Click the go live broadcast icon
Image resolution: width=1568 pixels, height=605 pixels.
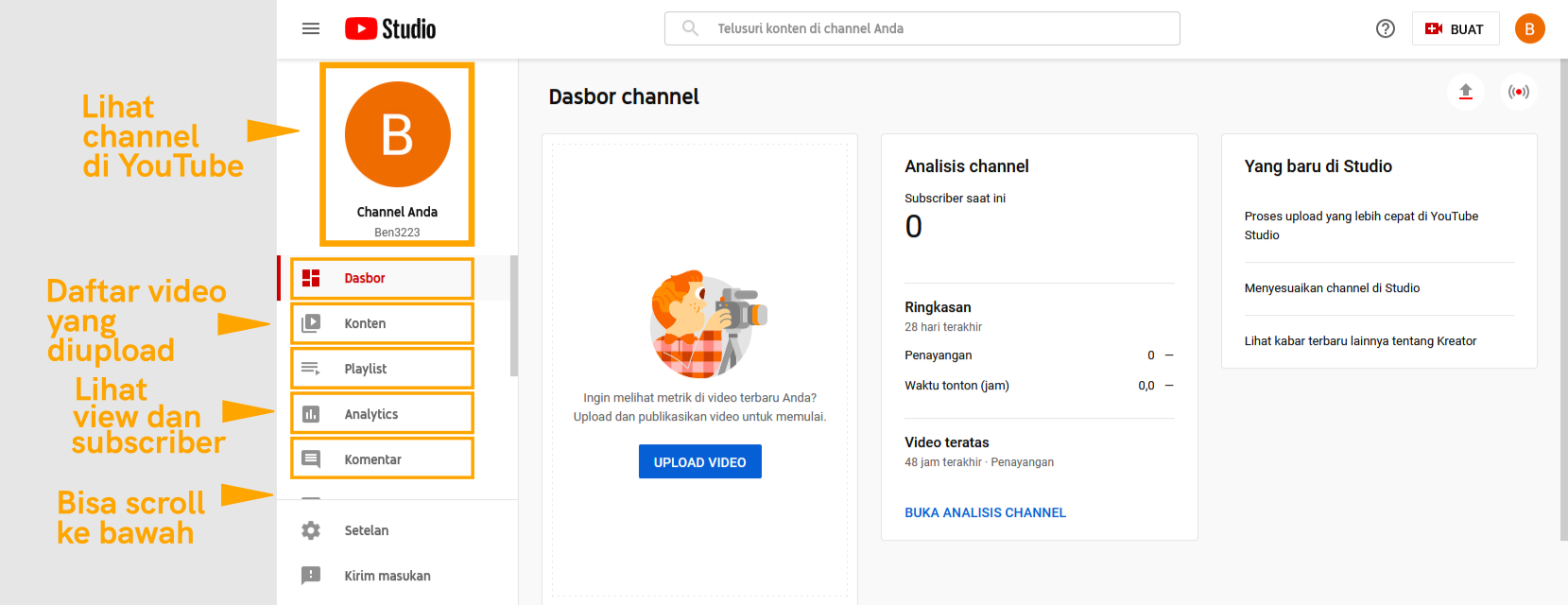tap(1519, 92)
